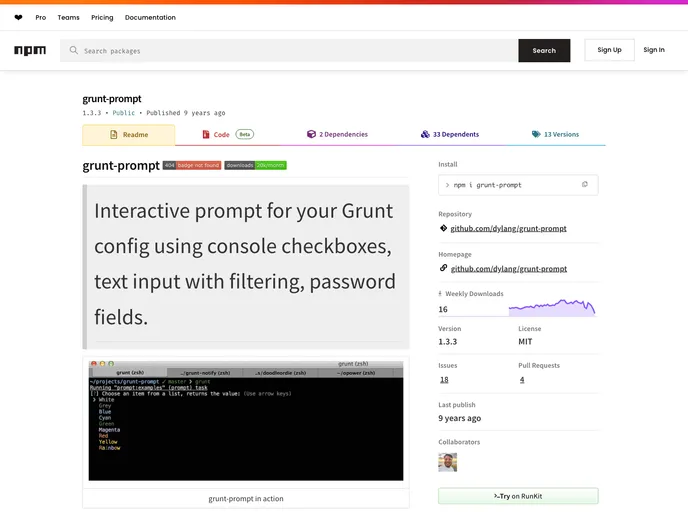Click the chain-link icon beside Homepage link
The height and width of the screenshot is (512, 688).
point(443,268)
